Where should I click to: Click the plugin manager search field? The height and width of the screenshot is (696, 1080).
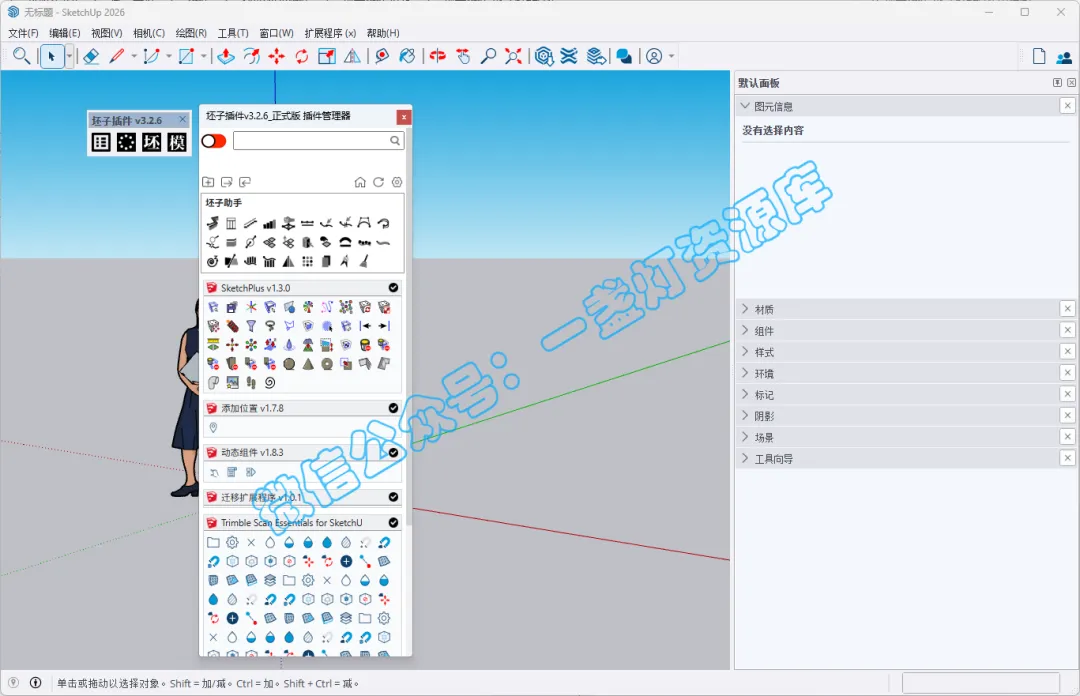318,141
